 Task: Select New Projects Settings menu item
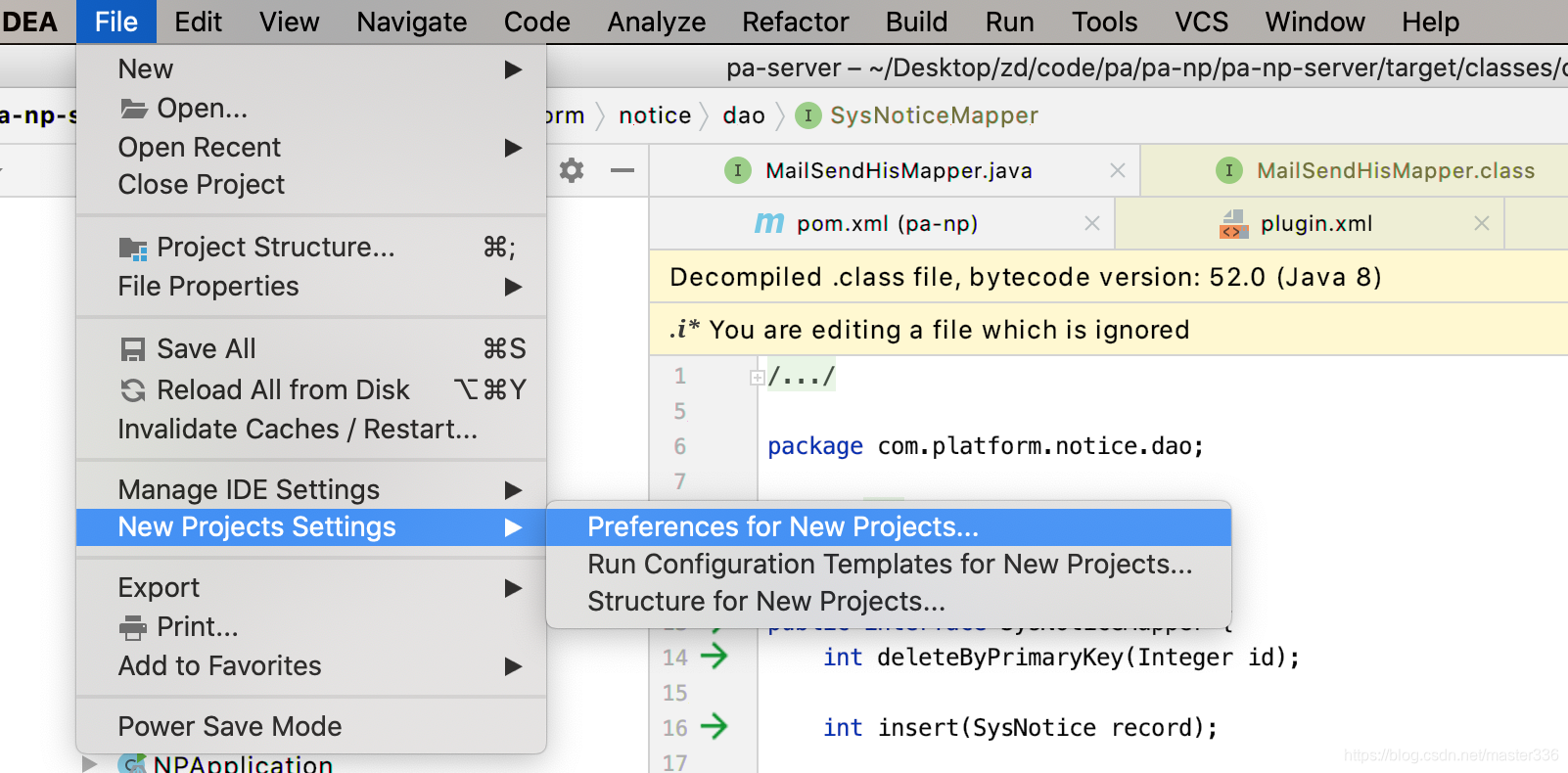pos(311,527)
